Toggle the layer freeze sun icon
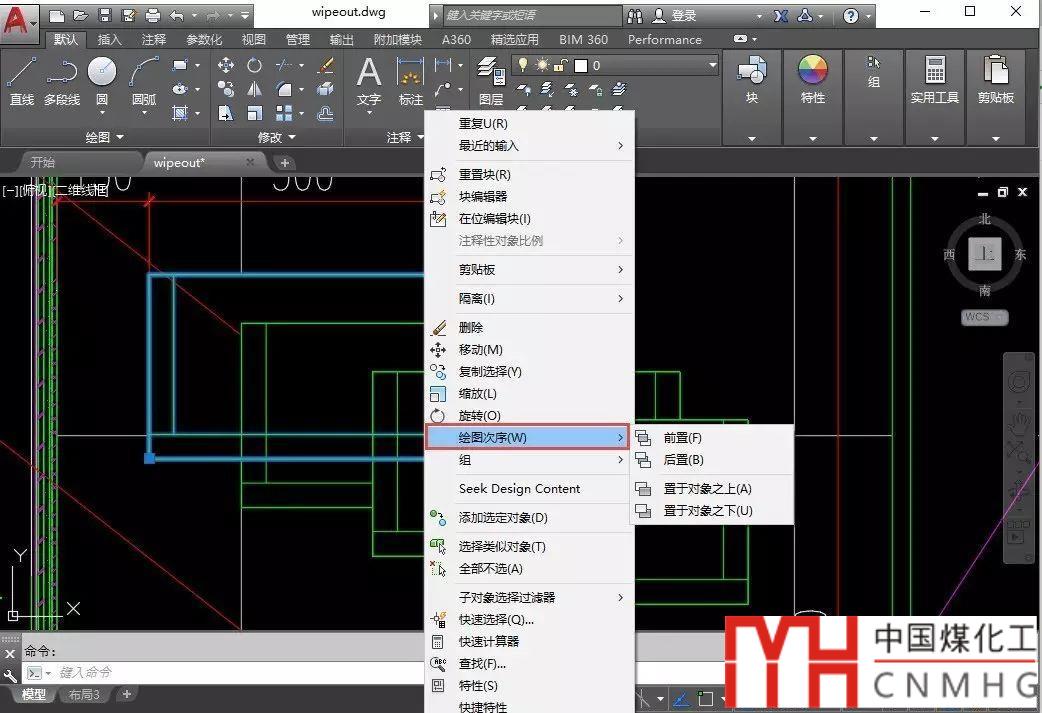This screenshot has width=1042, height=713. (542, 65)
